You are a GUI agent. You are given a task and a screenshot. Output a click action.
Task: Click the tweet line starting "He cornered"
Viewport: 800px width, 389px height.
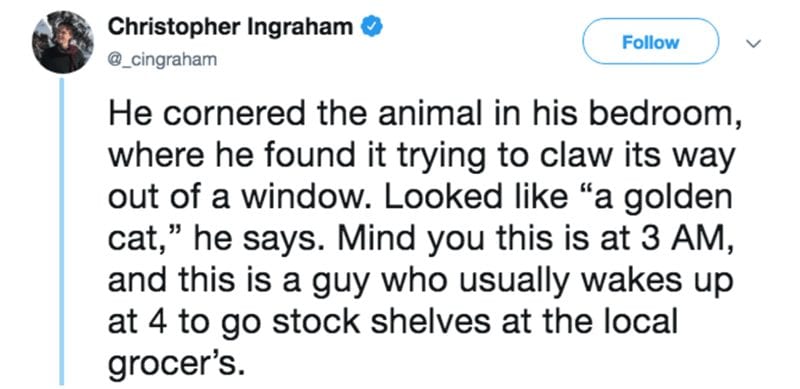pos(424,117)
